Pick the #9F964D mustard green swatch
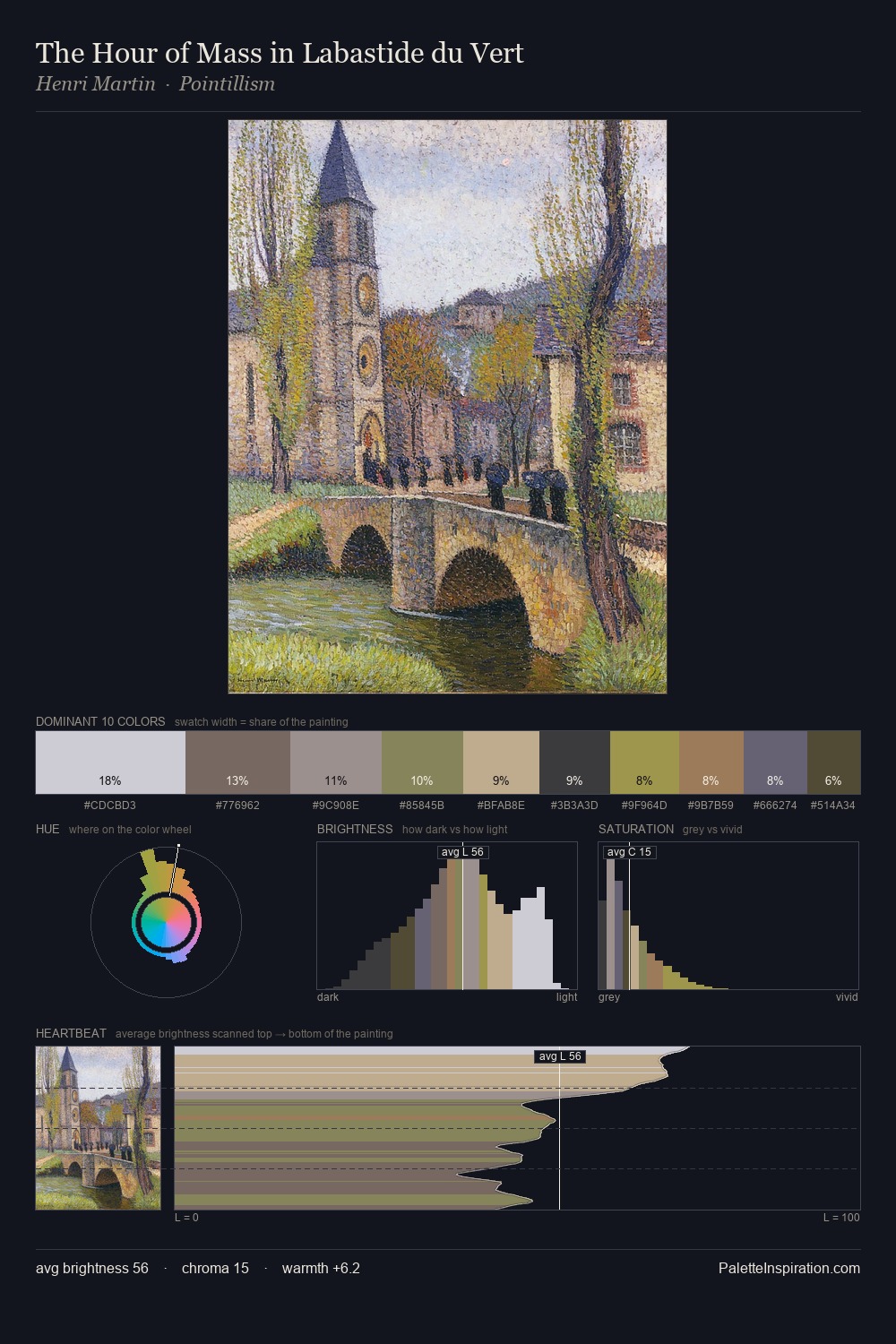 click(644, 762)
